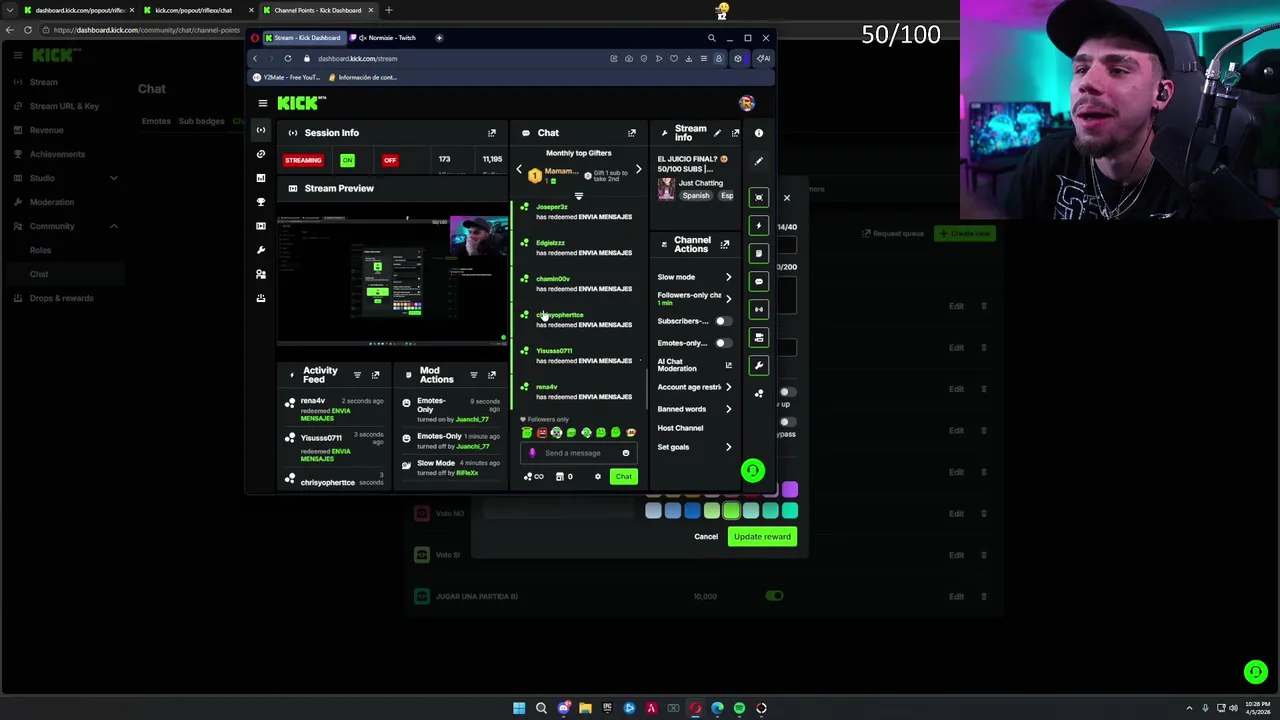
Task: Select Stream URL & Key in the background sidebar
Action: 64,106
